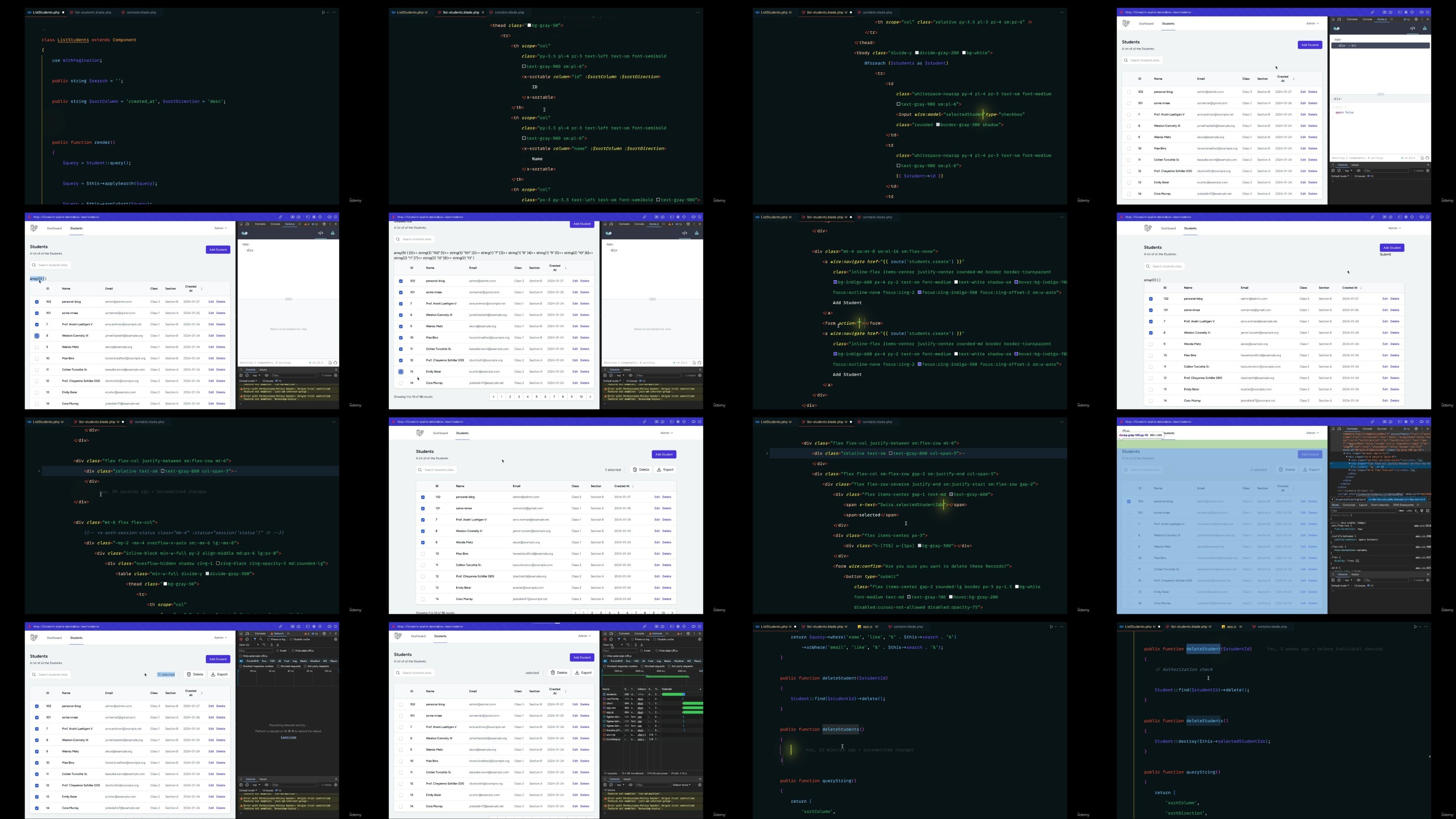
Task: Uncheck Emily Beier row in array(9) frame
Action: (x=401, y=372)
